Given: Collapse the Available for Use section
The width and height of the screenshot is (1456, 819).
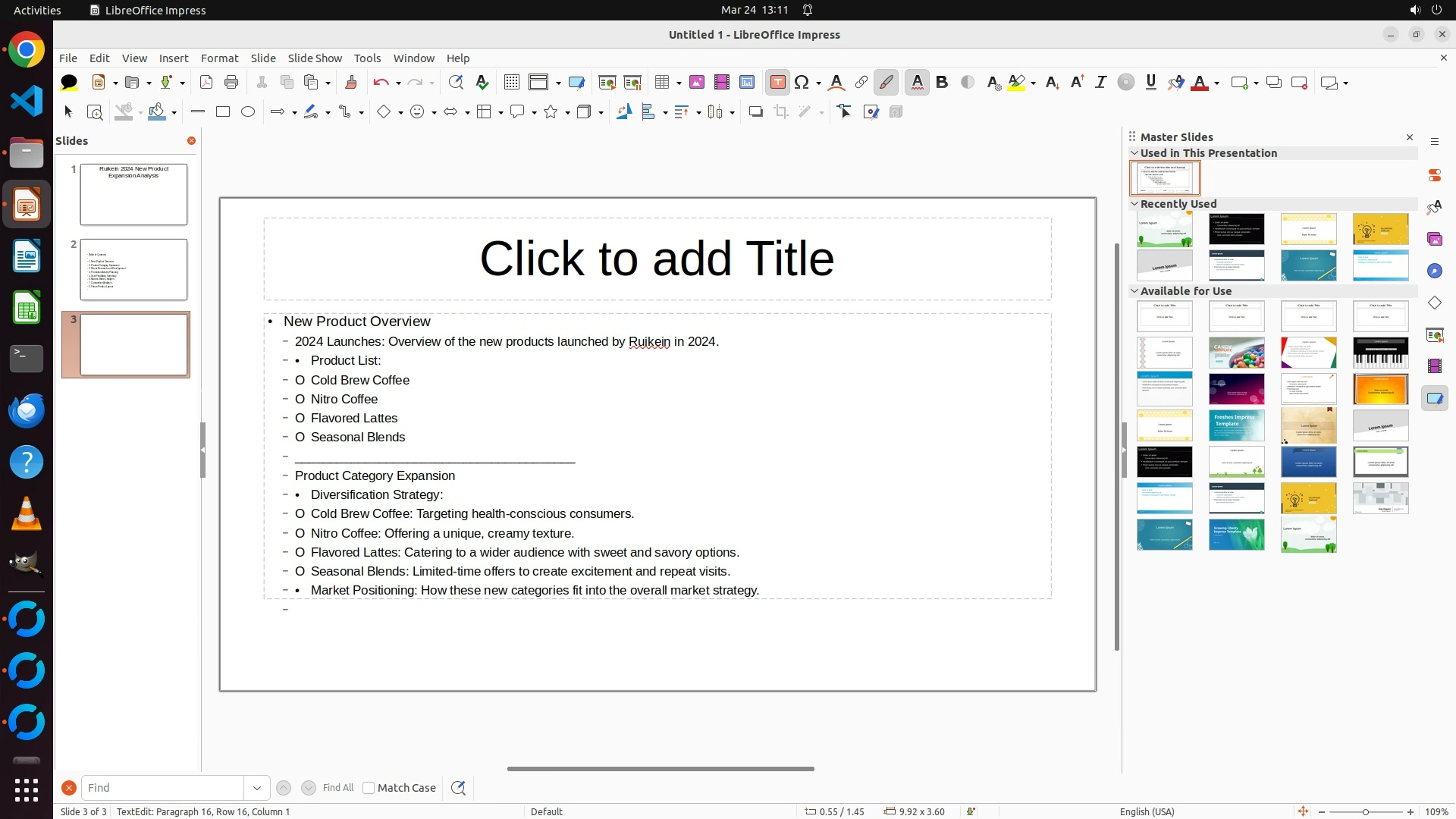Looking at the screenshot, I should click(x=1134, y=291).
